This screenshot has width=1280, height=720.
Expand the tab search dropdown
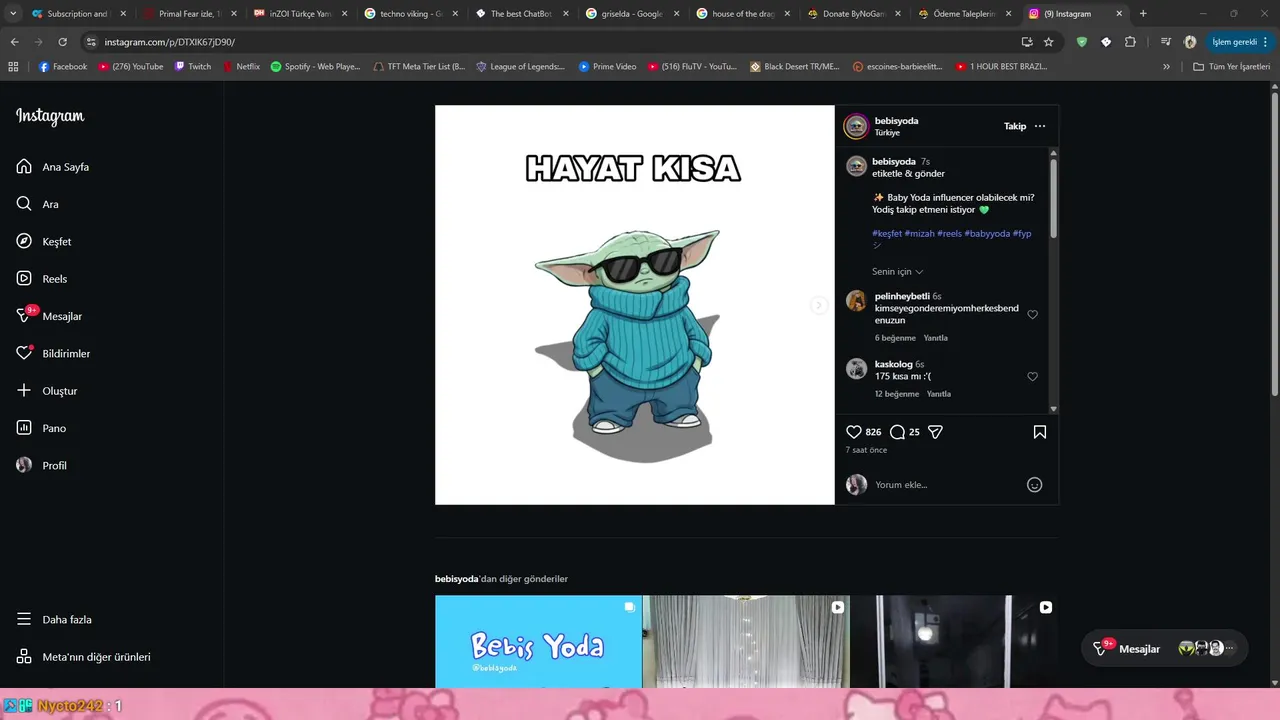click(x=12, y=14)
